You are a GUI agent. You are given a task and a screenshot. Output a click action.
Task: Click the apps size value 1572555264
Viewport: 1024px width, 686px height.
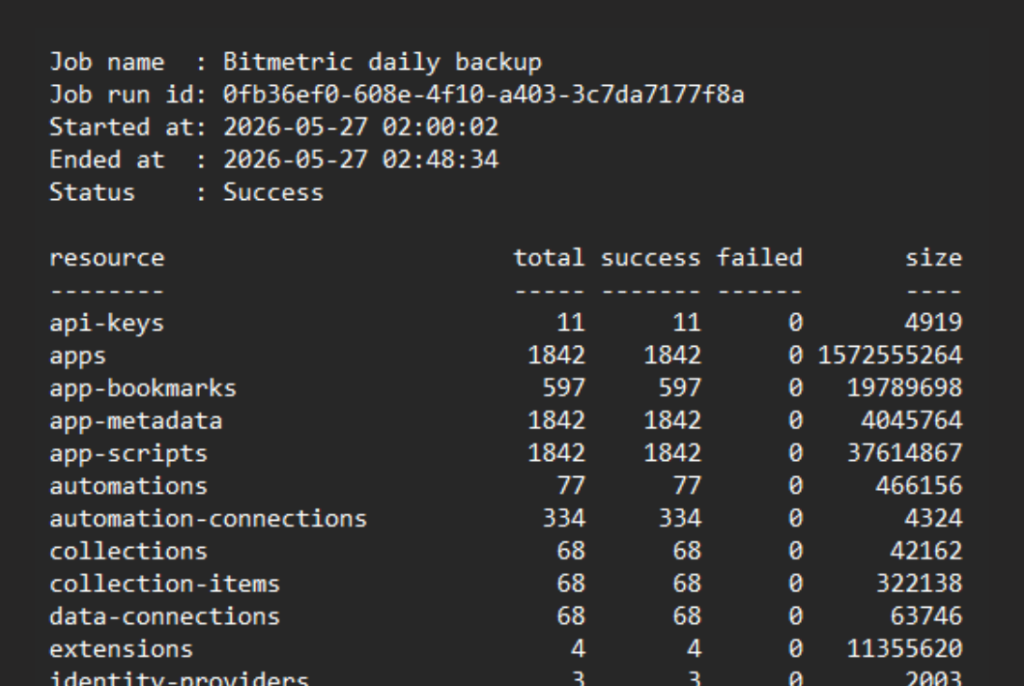tap(890, 356)
